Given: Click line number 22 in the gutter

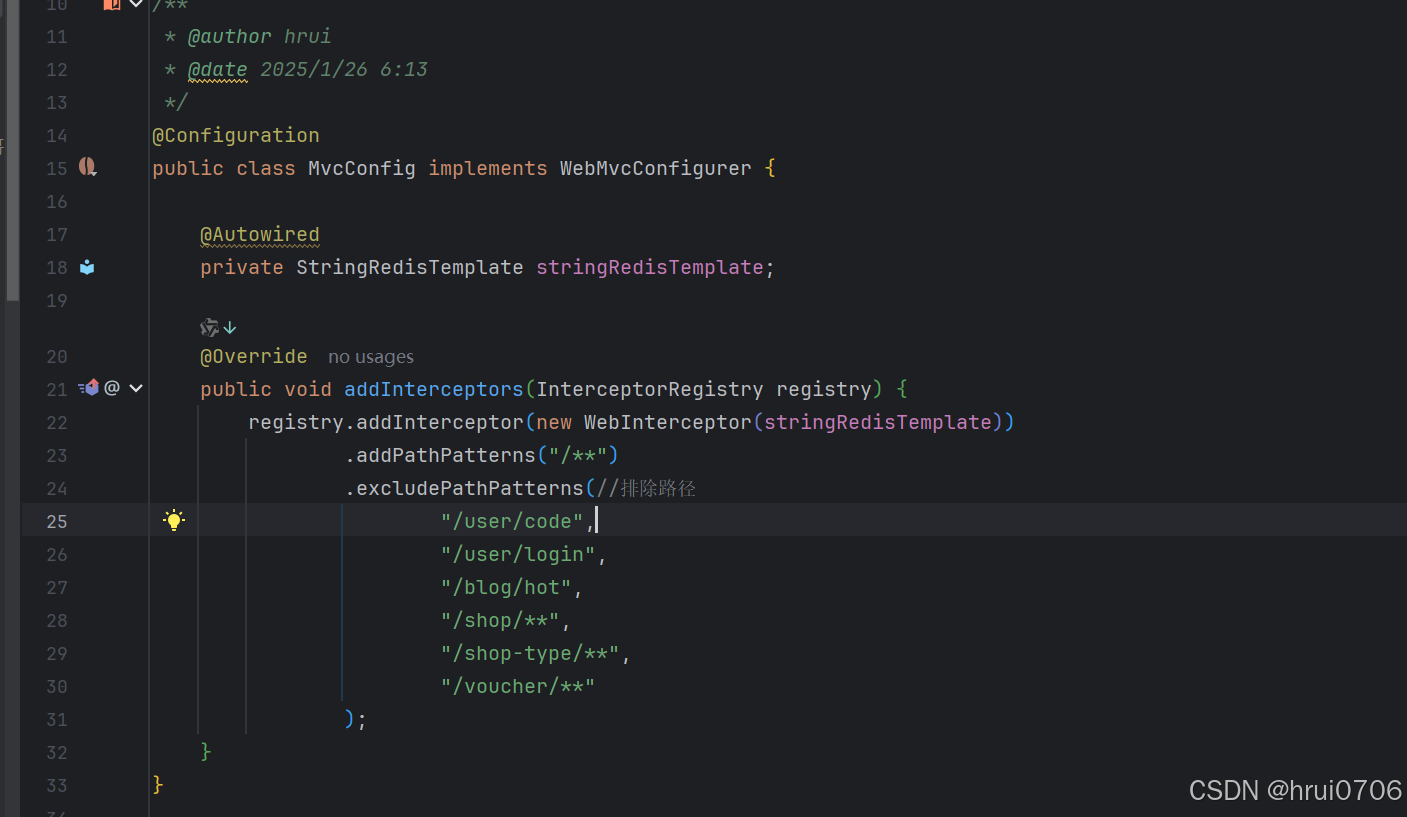Looking at the screenshot, I should click(x=57, y=422).
